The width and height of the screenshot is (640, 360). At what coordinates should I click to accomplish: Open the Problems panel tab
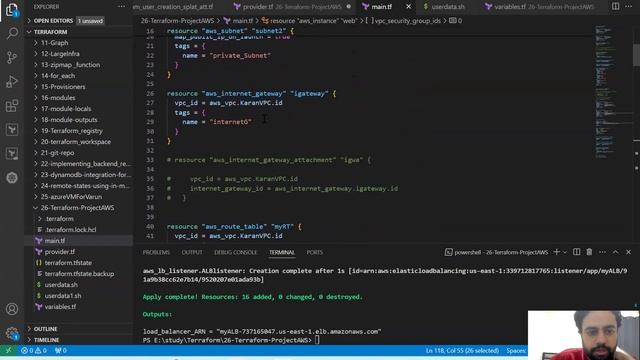[156, 252]
